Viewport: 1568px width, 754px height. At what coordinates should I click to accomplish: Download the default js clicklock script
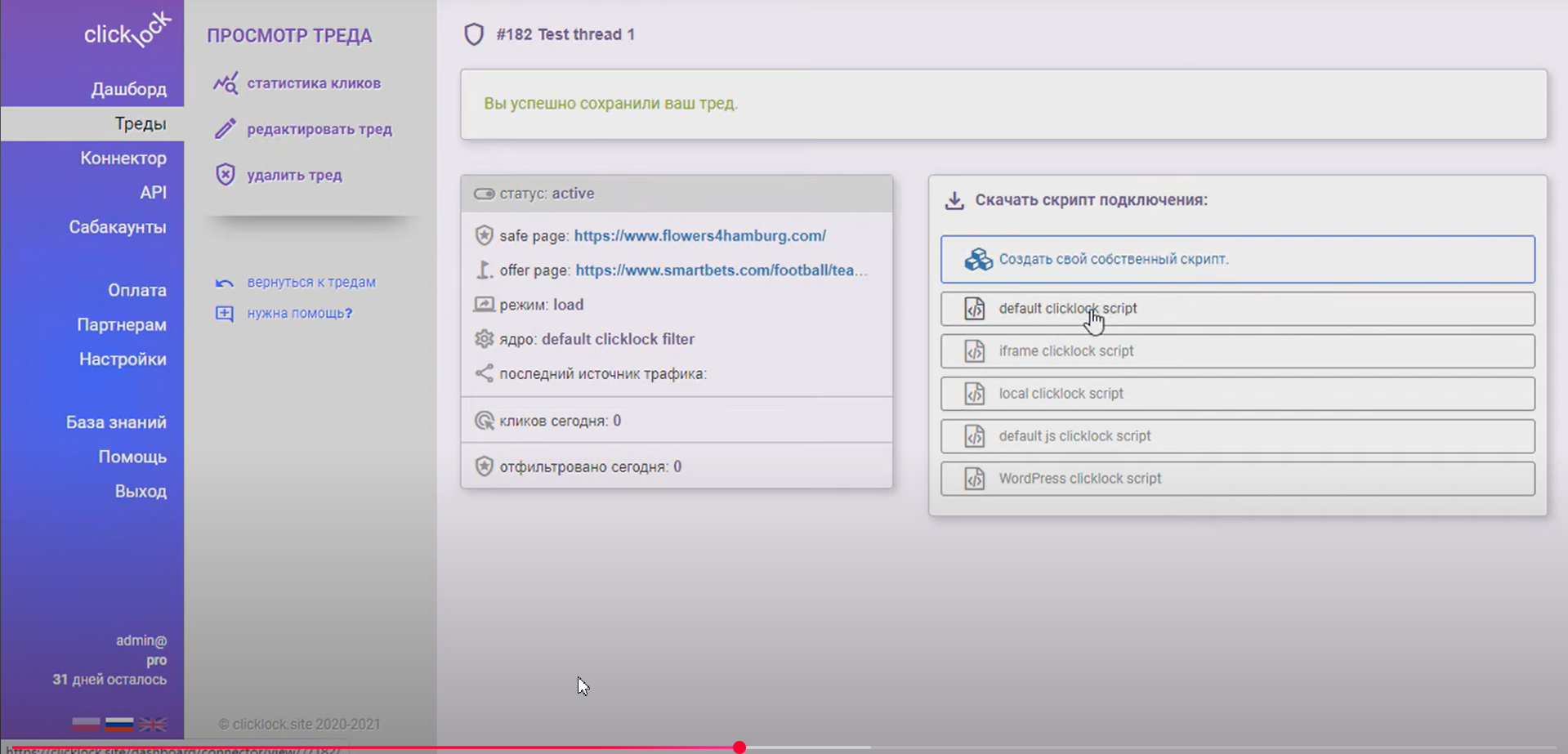1237,436
